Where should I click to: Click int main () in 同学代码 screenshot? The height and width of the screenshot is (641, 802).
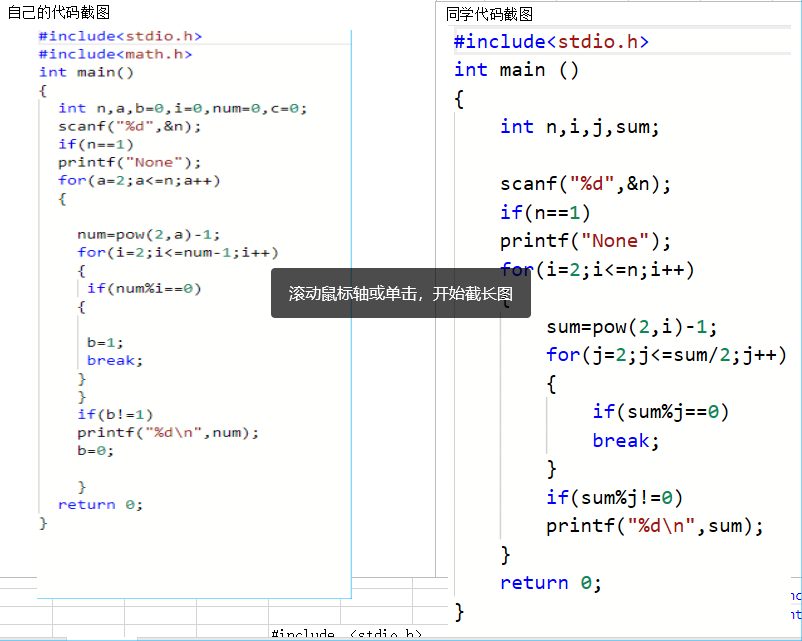pos(517,70)
